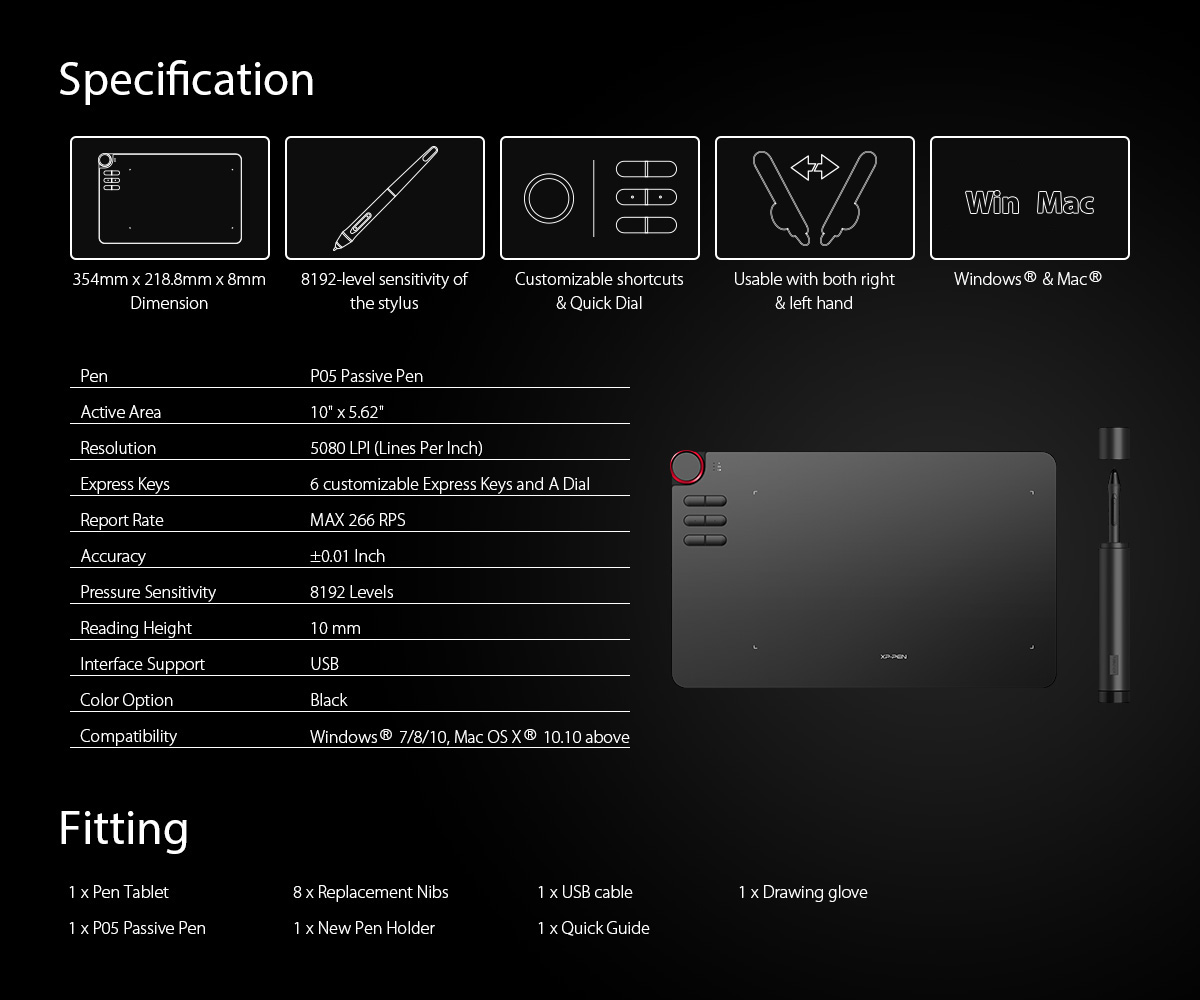Click "1 x USB cable" in Fitting list

[585, 892]
